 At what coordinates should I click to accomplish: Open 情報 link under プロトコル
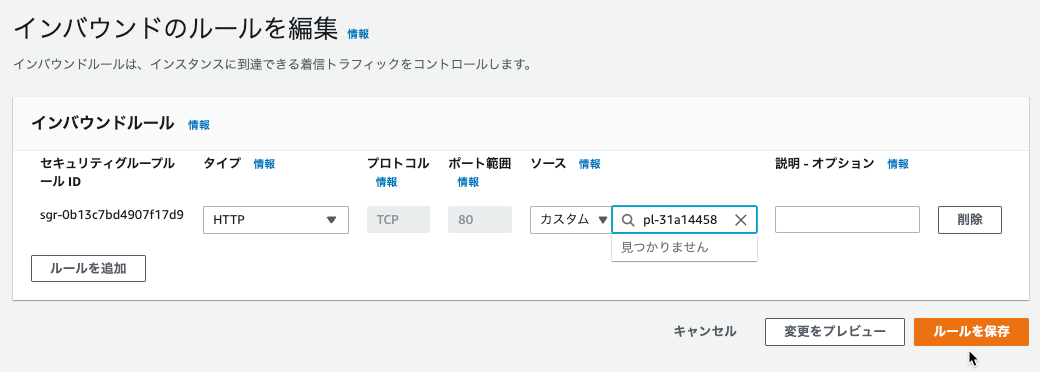pyautogui.click(x=387, y=182)
